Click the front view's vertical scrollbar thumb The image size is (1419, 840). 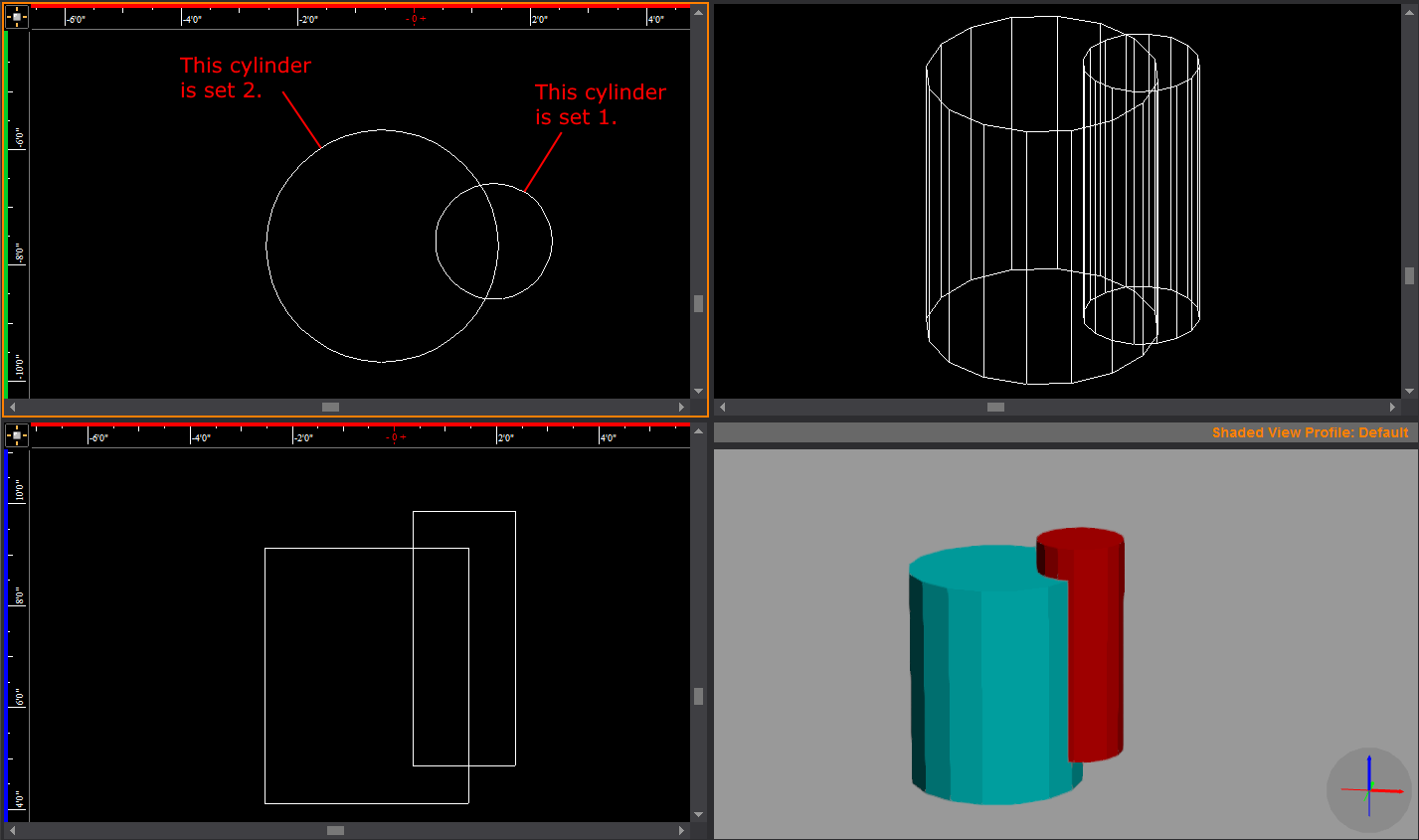click(698, 696)
